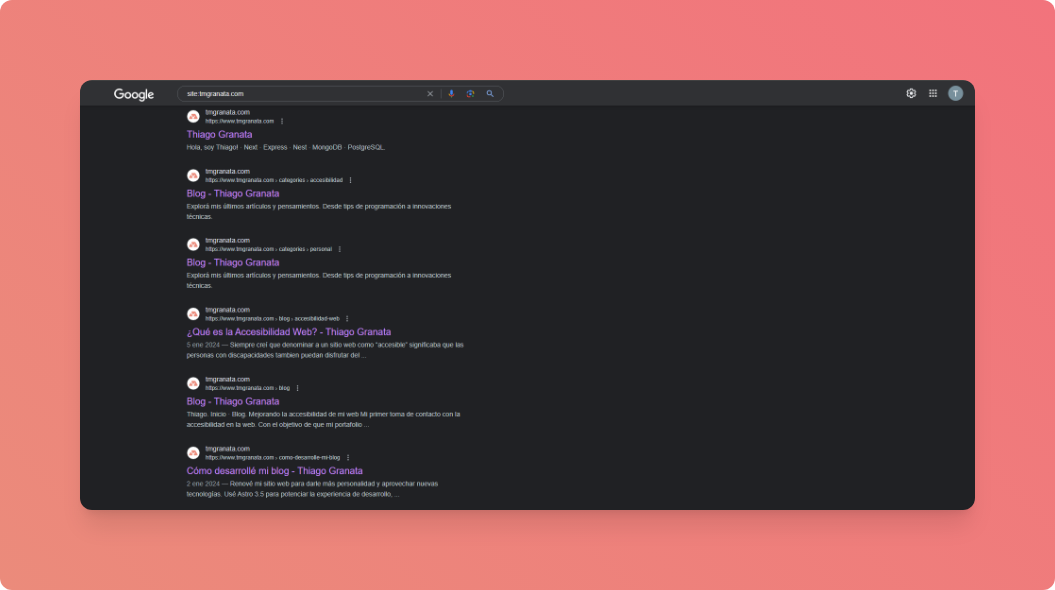Open three-dot menu for homepage result
Screen dimensions: 1055x590
[282, 121]
